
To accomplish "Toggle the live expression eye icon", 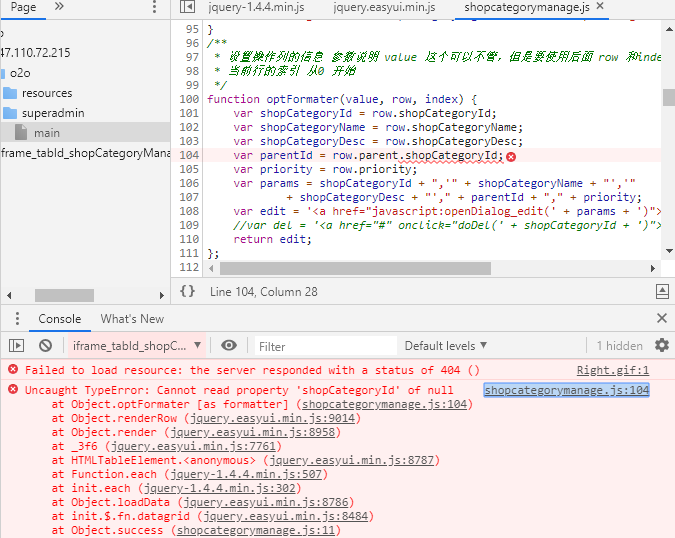I will pyautogui.click(x=229, y=345).
